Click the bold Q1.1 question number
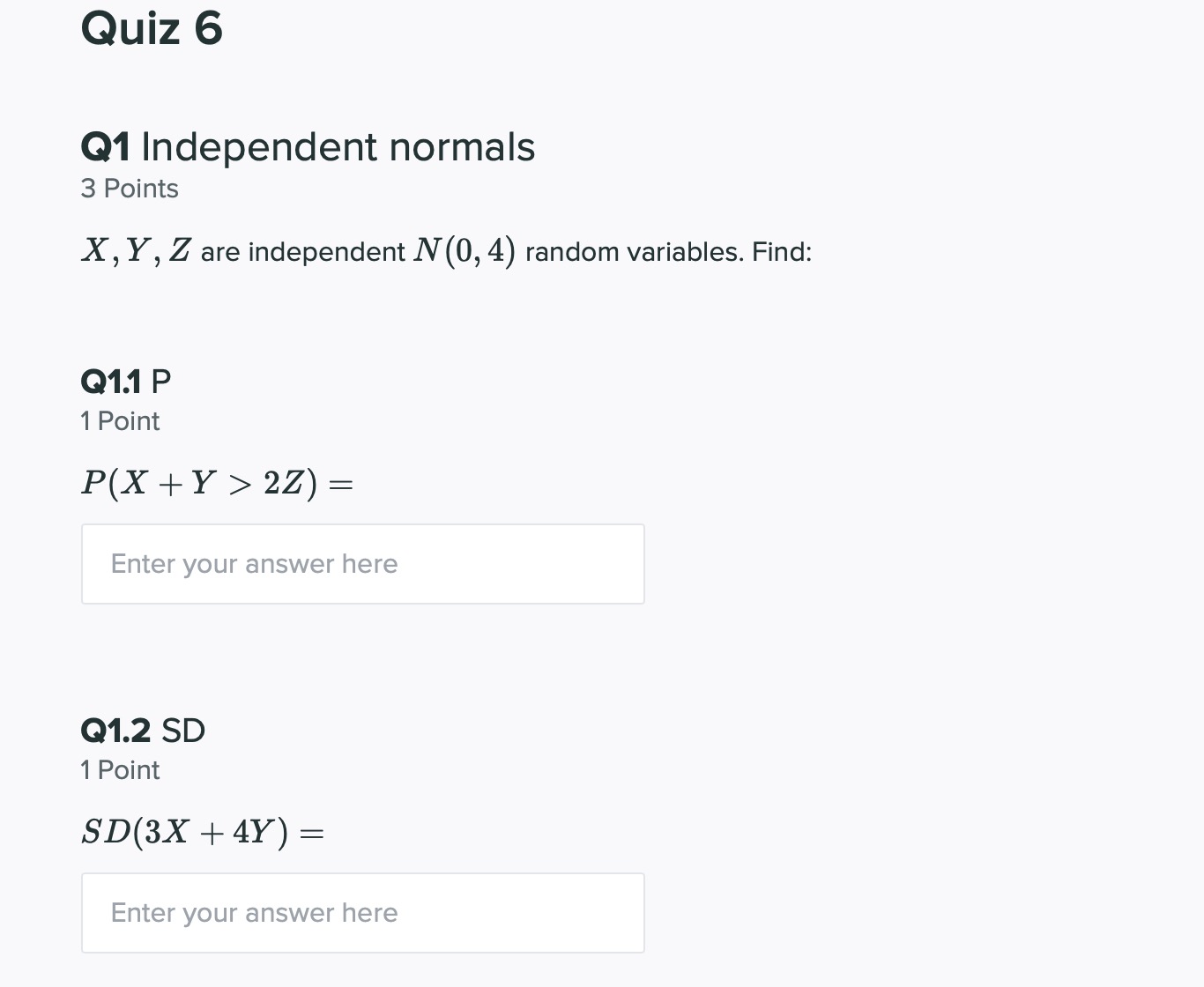Viewport: 1204px width, 987px height. (111, 382)
